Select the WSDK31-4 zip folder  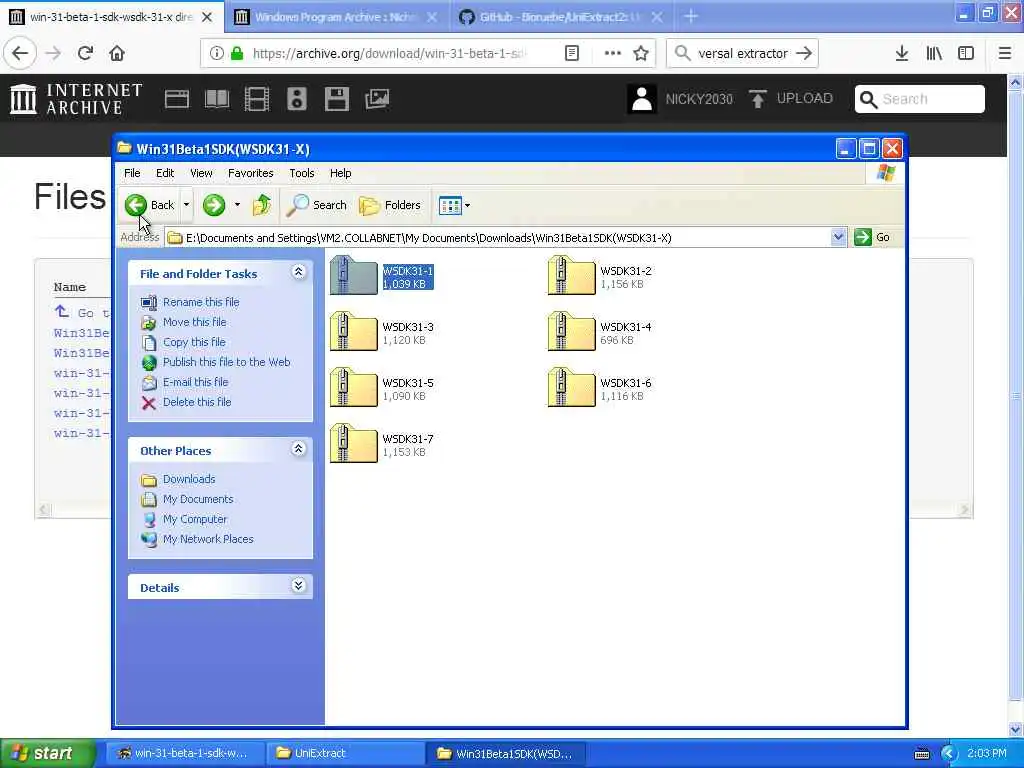tap(600, 332)
